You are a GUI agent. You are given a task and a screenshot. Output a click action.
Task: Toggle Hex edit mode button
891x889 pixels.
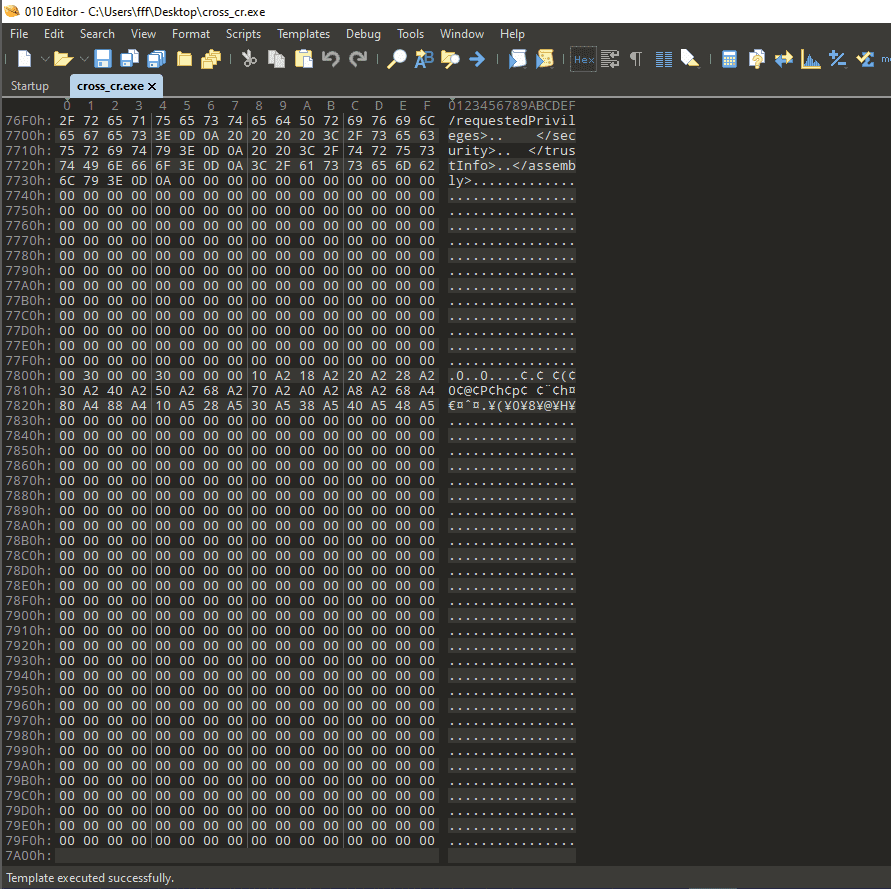(x=583, y=59)
